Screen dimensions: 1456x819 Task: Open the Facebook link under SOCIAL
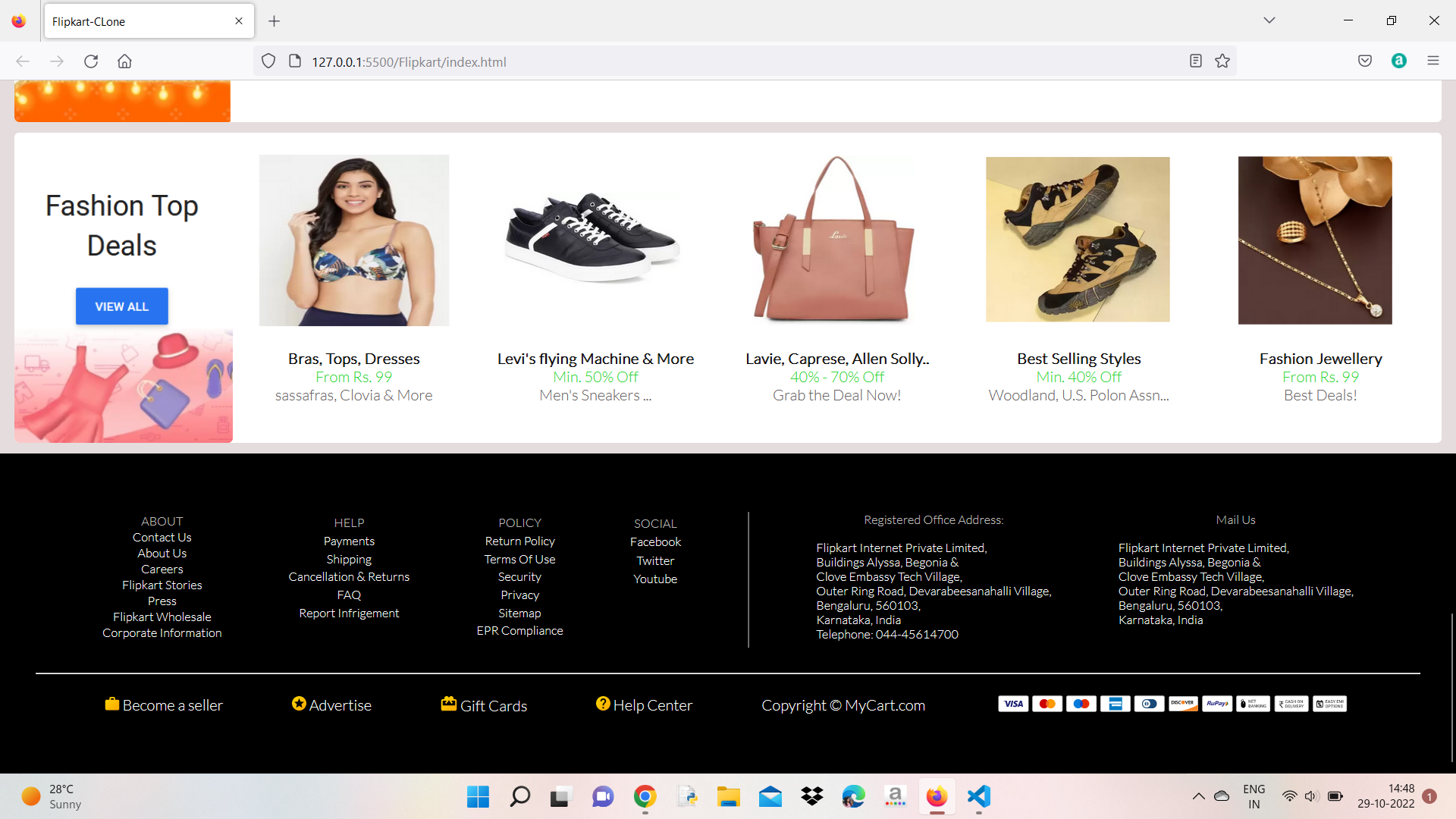point(655,541)
